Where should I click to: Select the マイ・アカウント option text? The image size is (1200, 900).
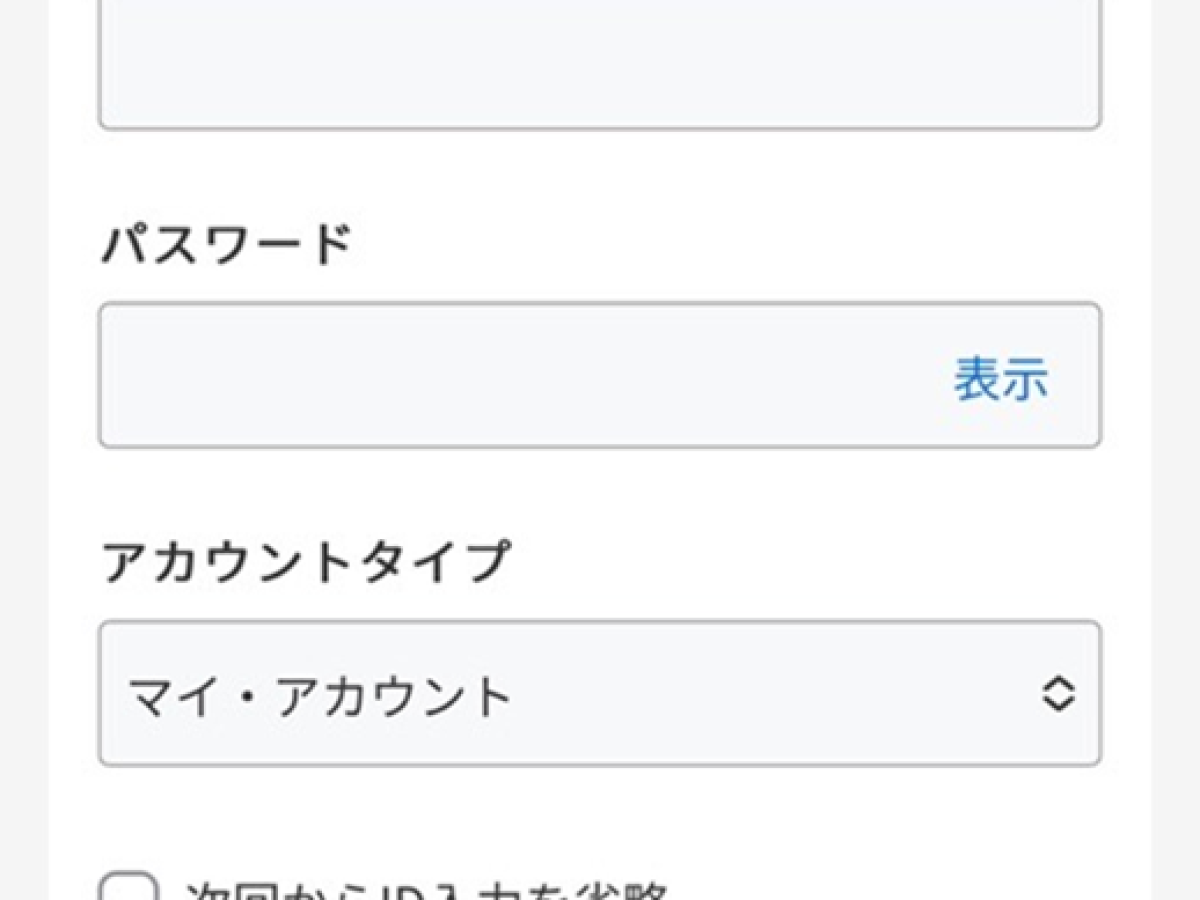320,696
